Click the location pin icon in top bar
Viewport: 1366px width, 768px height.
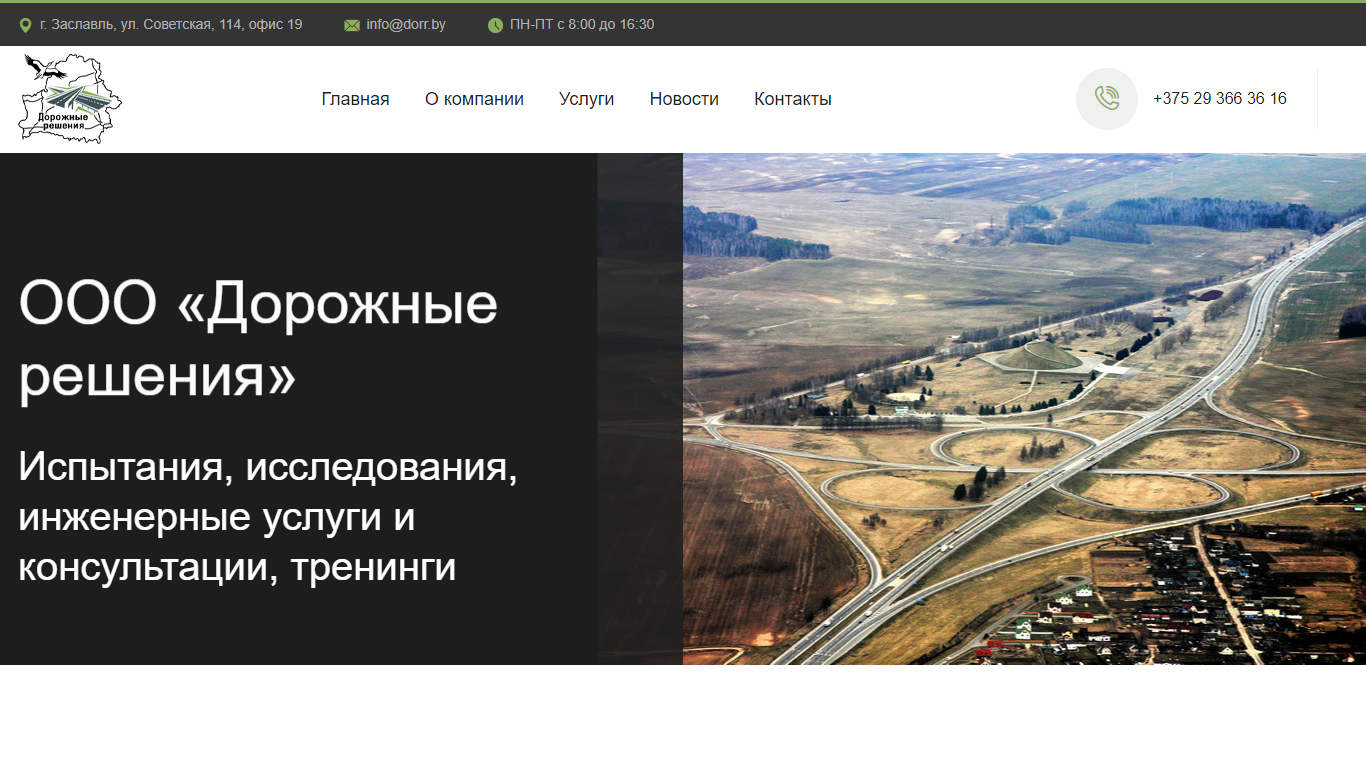click(26, 25)
